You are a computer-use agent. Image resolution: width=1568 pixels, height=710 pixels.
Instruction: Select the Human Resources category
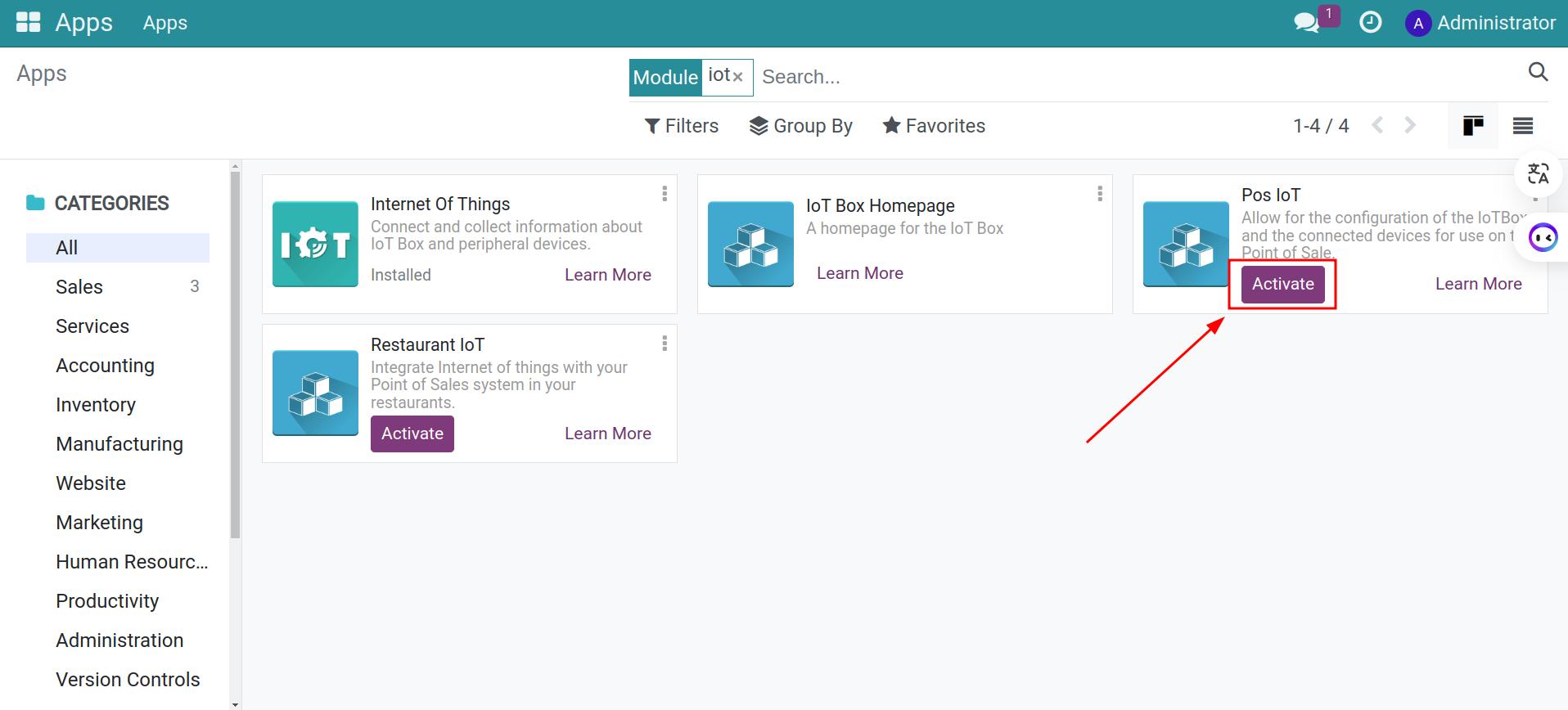pos(118,562)
